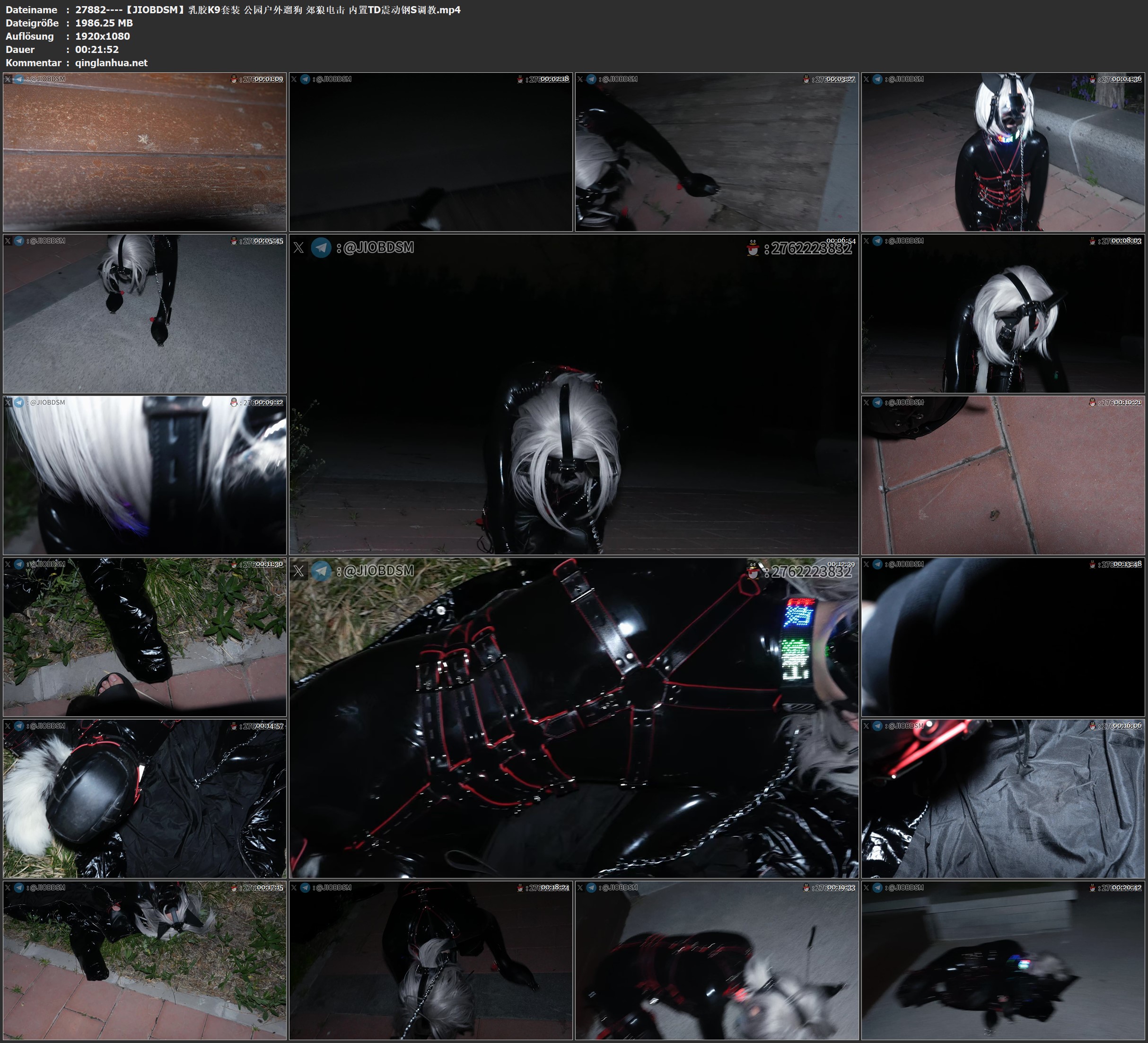Screen dimensions: 1148x1043
Task: Select the thumbnail at timestamp 00:03:27
Action: (x=716, y=152)
